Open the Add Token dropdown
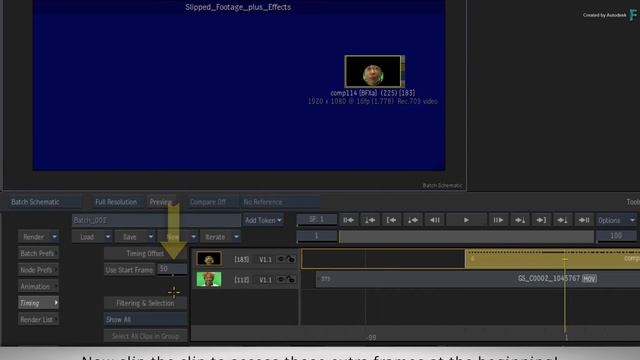The height and width of the screenshot is (360, 640). point(263,220)
